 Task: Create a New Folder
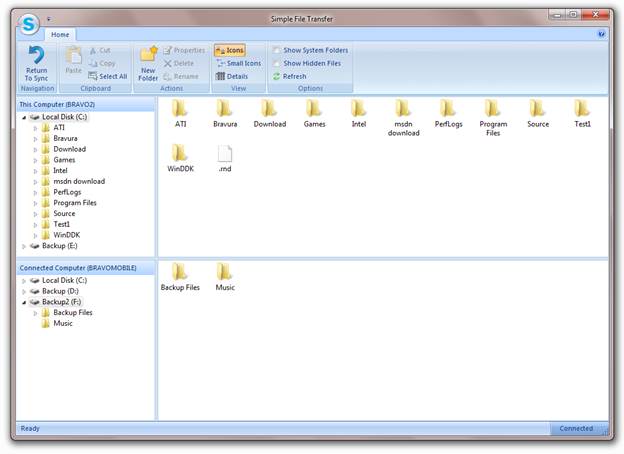(148, 64)
